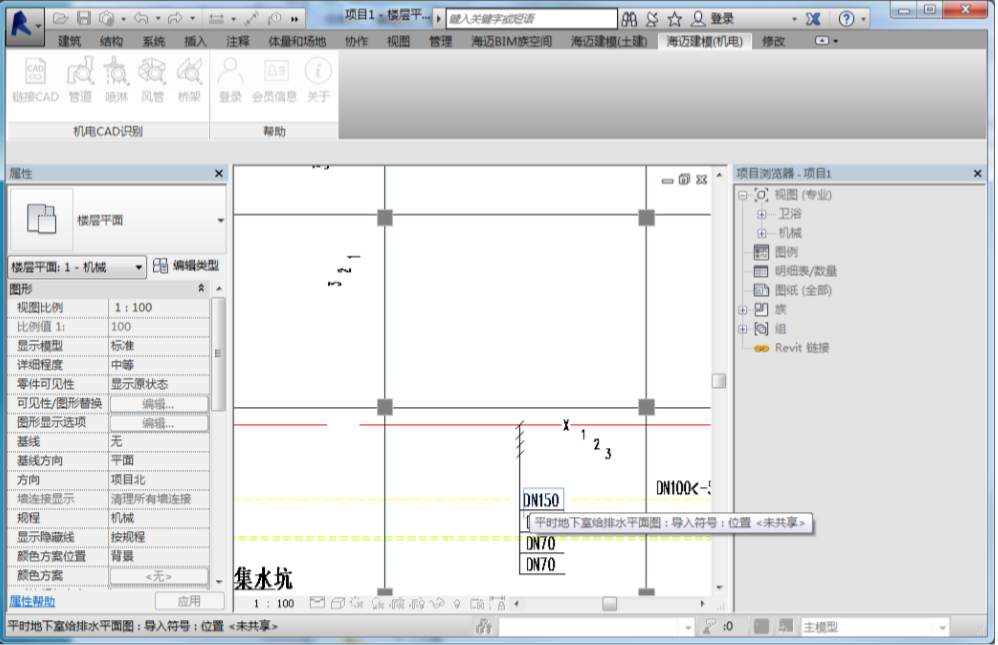The image size is (998, 645).
Task: Switch to the 注释 tab
Action: coord(237,41)
